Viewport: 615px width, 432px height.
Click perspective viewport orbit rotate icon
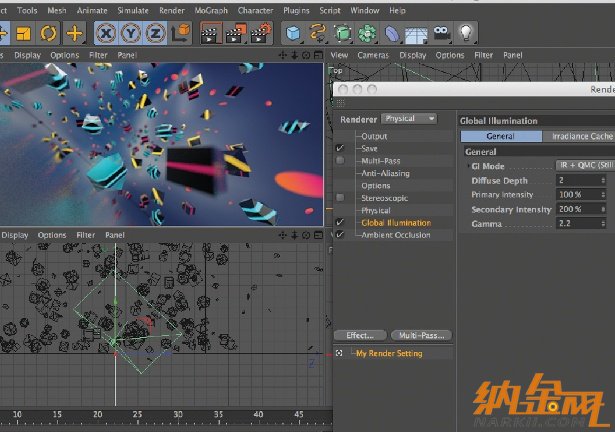[306, 55]
